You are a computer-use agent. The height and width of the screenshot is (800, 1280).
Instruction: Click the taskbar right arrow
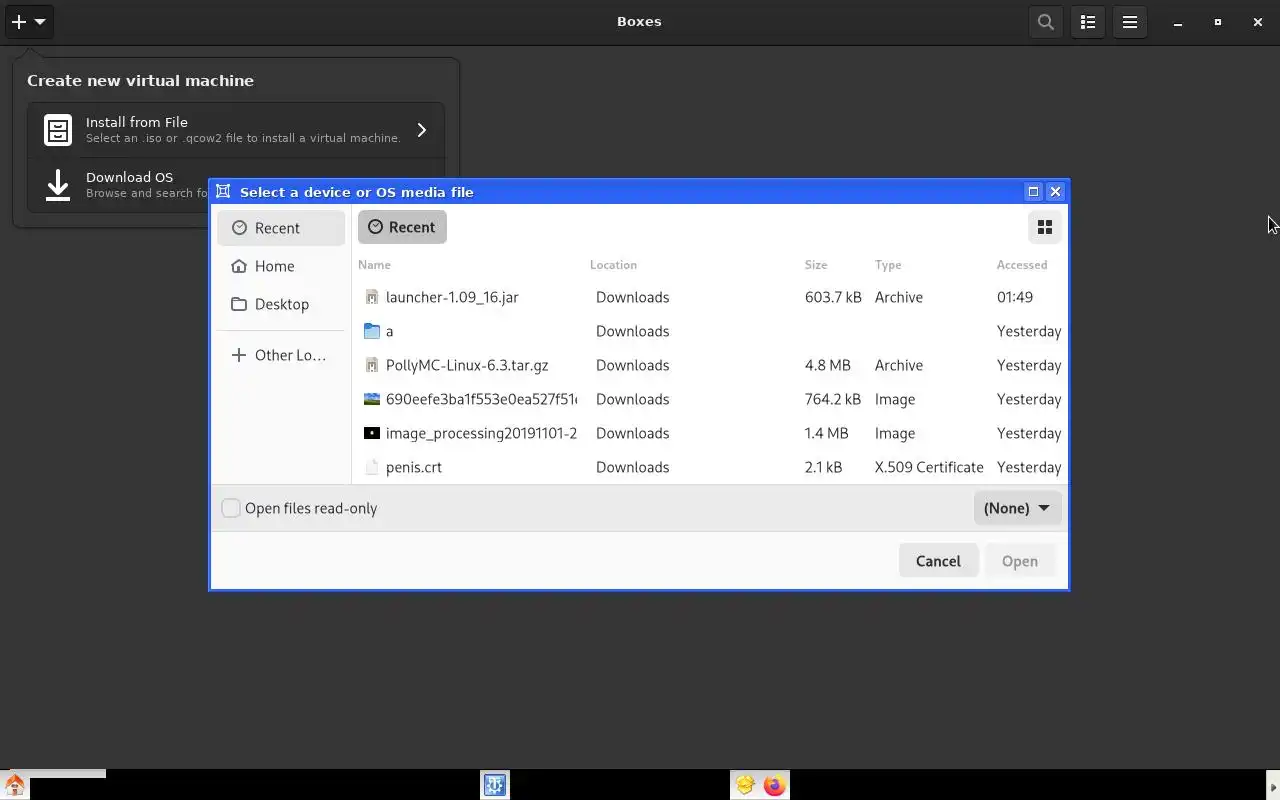pos(1273,785)
